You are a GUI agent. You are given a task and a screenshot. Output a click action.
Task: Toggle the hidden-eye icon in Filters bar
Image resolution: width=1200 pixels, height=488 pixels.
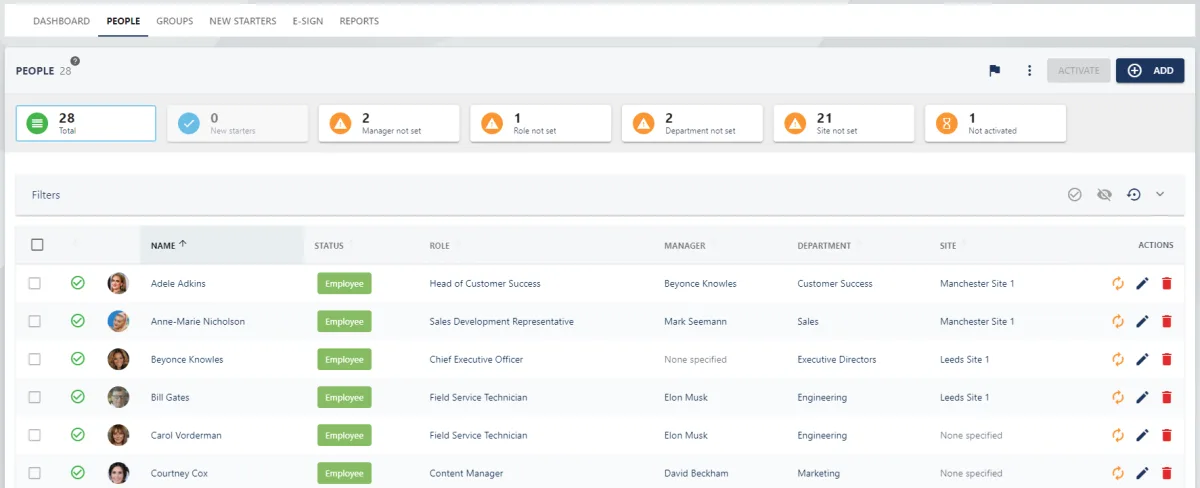[1104, 195]
